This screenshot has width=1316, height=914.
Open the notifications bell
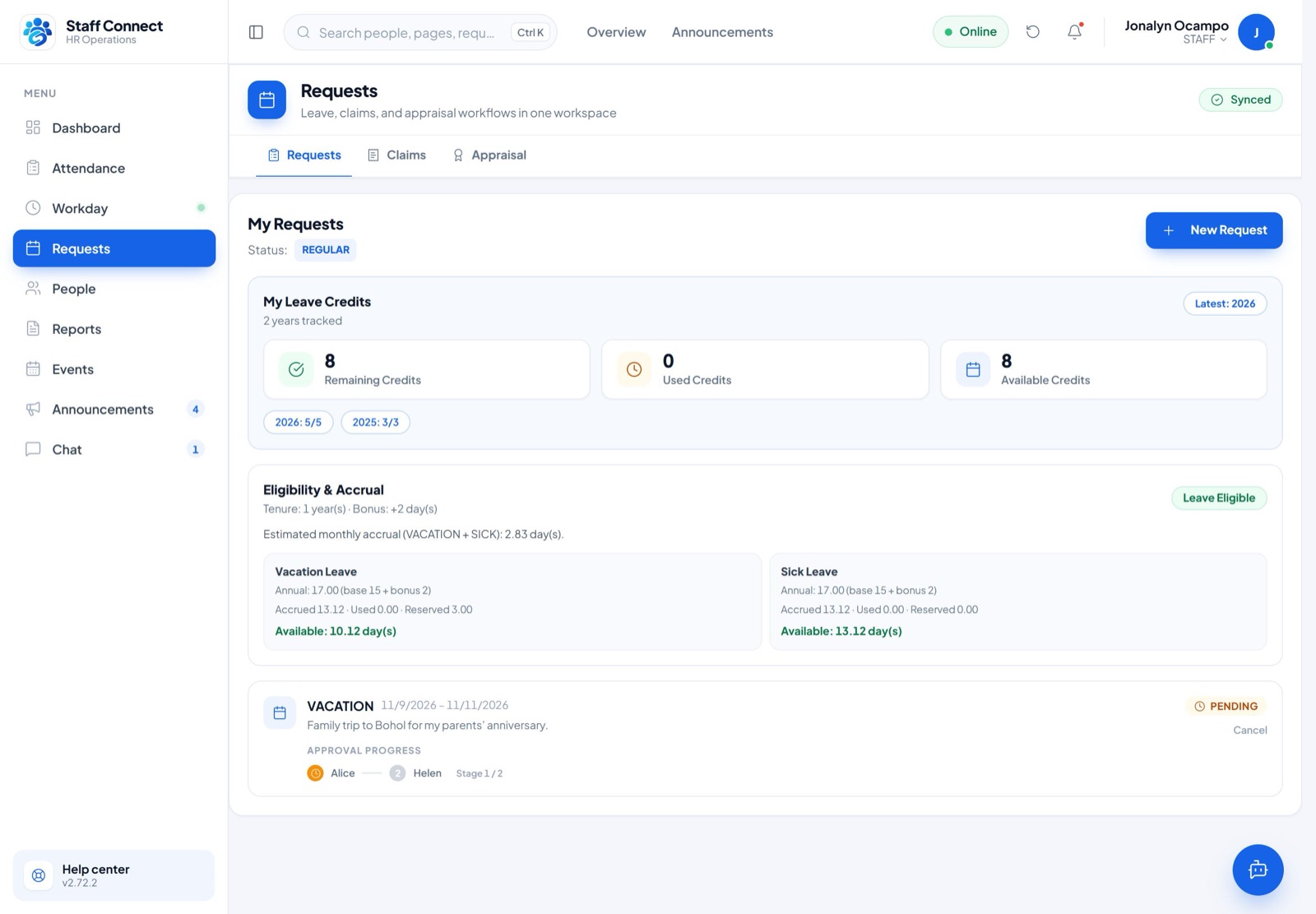1075,32
